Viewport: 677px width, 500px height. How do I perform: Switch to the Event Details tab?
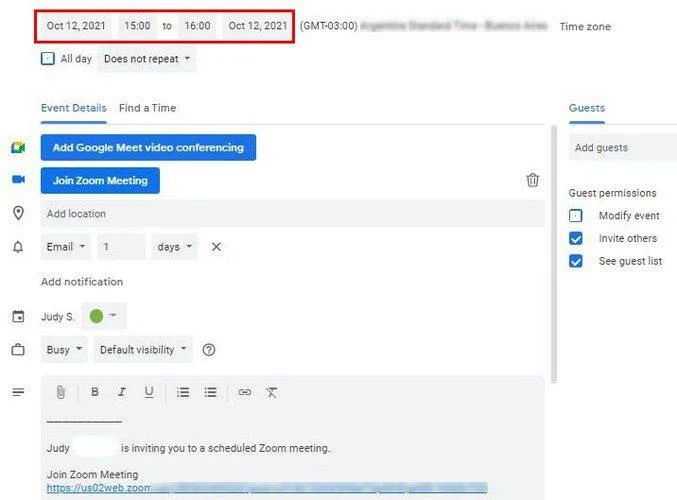[x=74, y=108]
